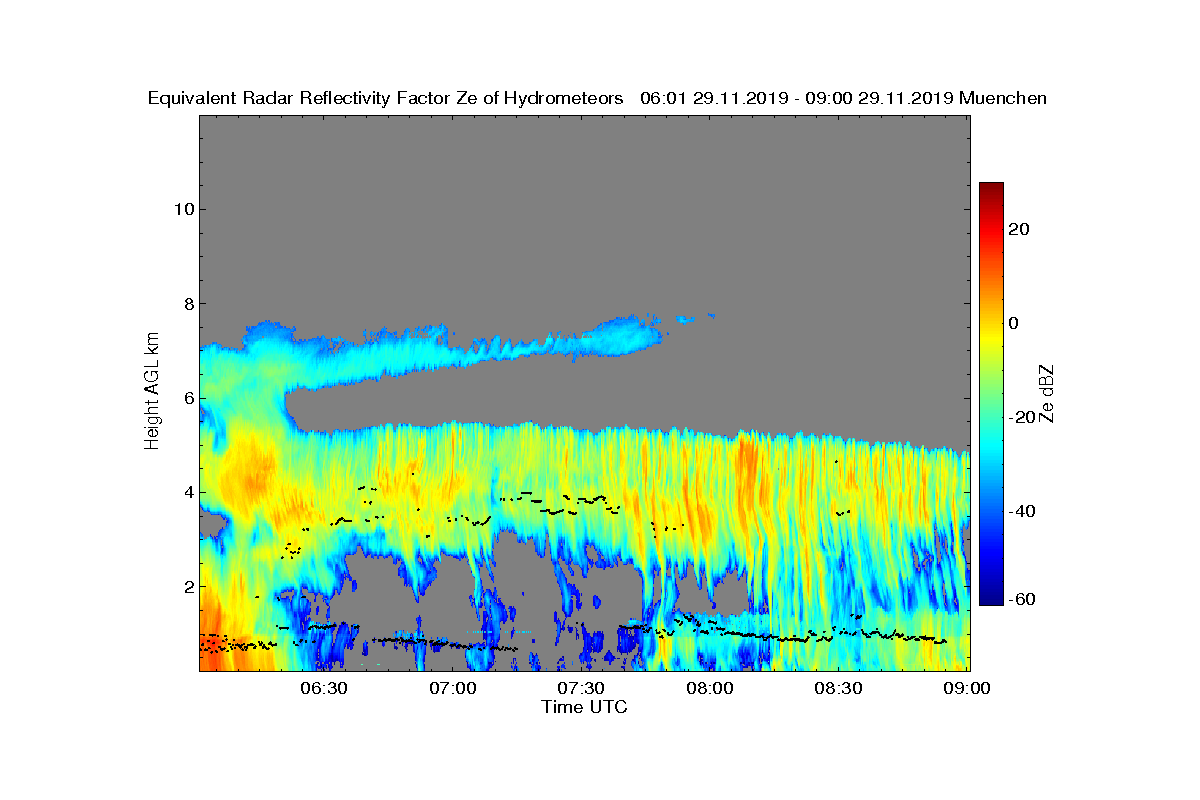Click the height tick label 6
The width and height of the screenshot is (1200, 800).
tap(187, 398)
